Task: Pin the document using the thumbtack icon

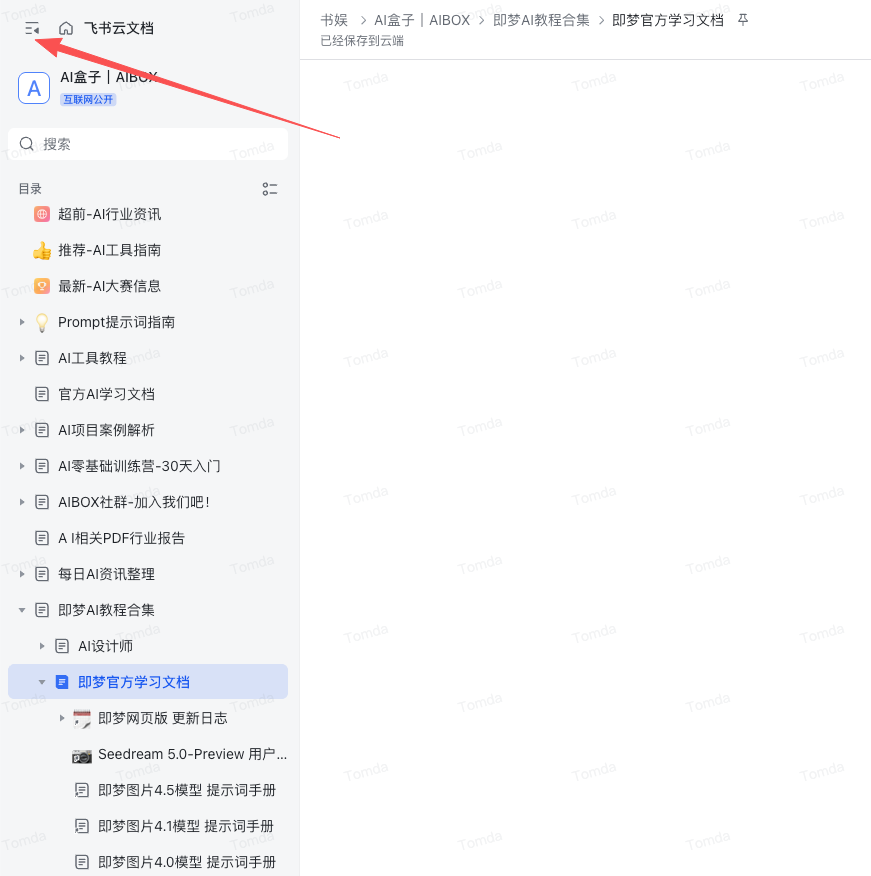Action: click(x=745, y=19)
